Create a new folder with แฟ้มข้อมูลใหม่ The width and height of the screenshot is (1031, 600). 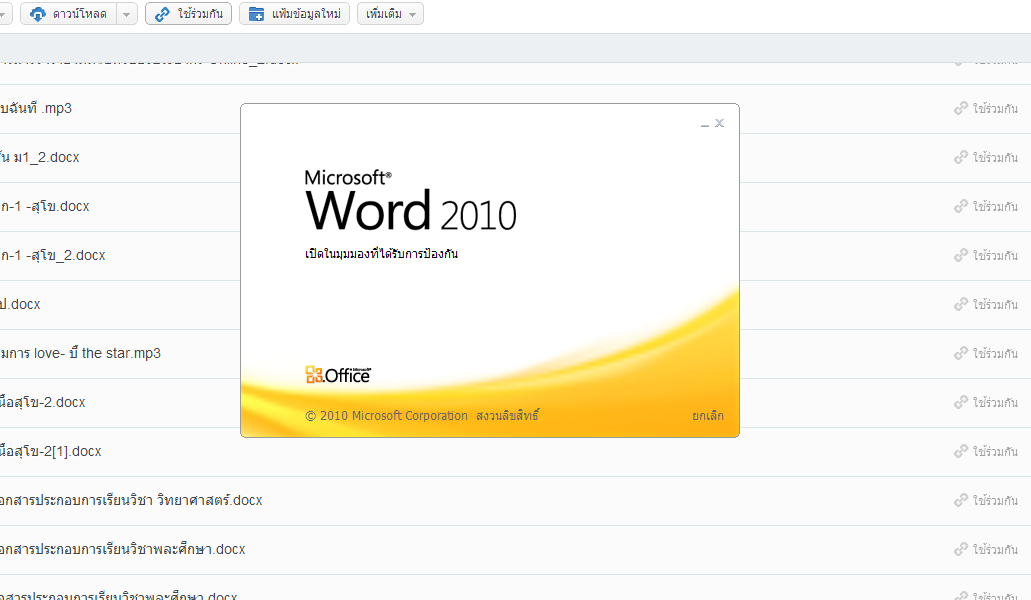point(294,14)
